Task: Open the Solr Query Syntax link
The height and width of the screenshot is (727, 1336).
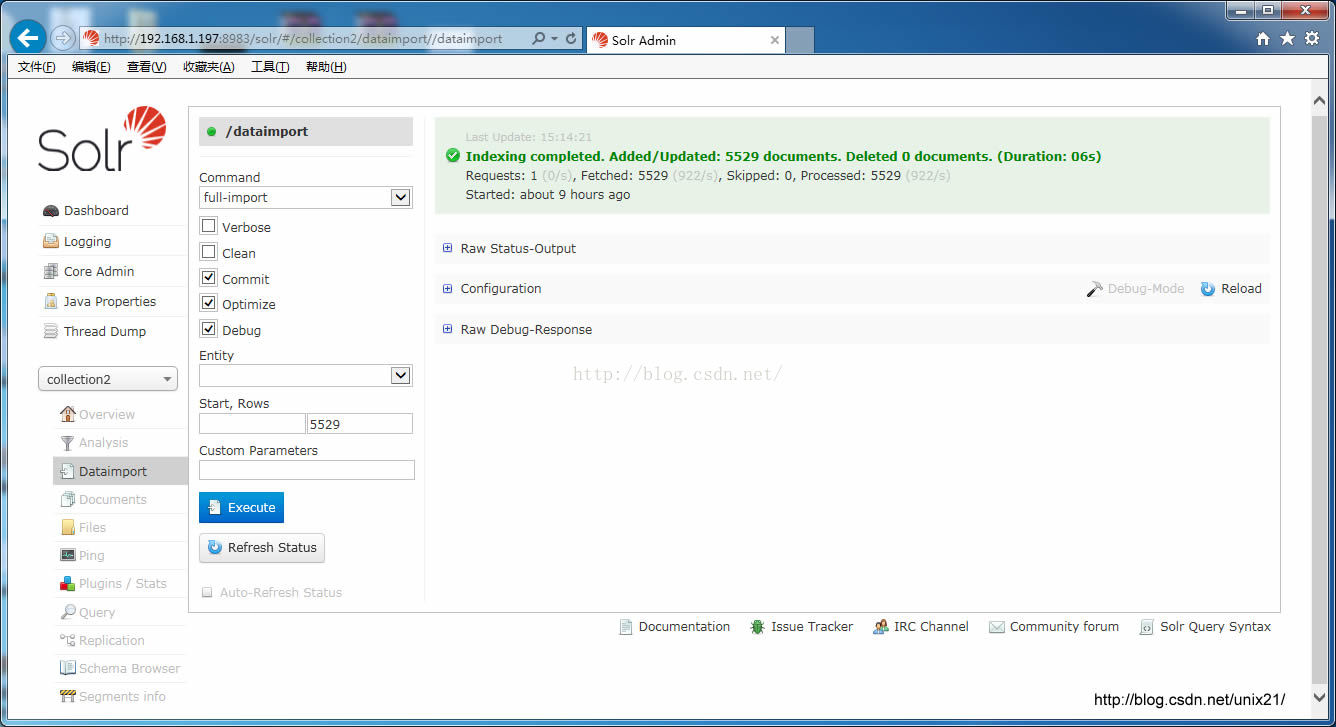Action: (1205, 627)
